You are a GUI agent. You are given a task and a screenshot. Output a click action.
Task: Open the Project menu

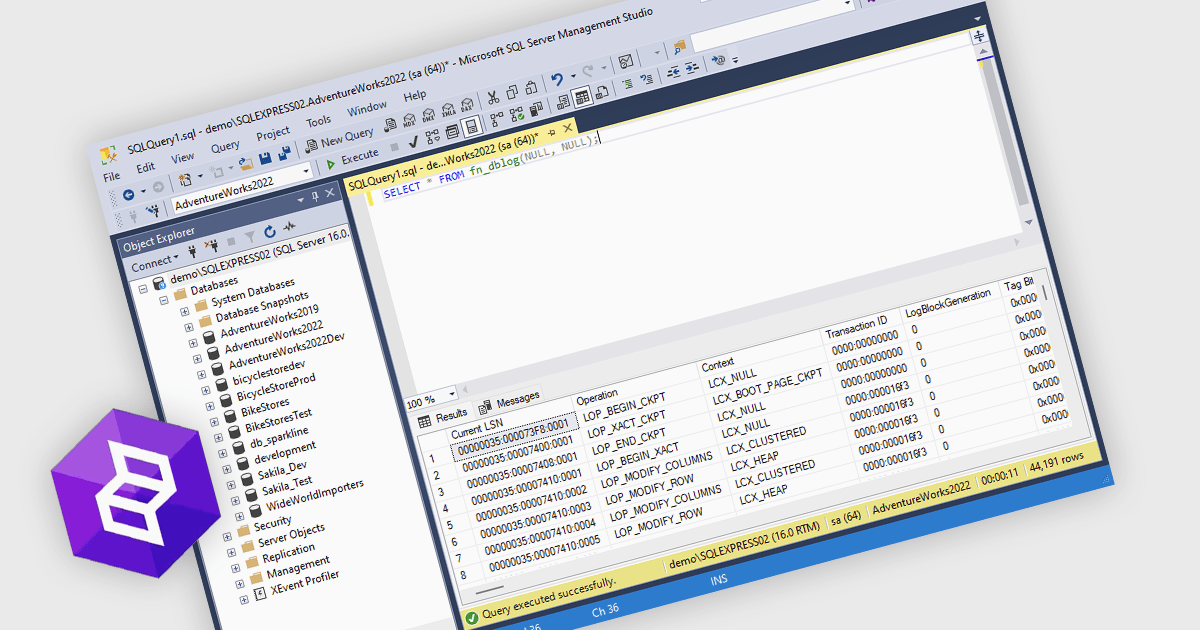(273, 133)
